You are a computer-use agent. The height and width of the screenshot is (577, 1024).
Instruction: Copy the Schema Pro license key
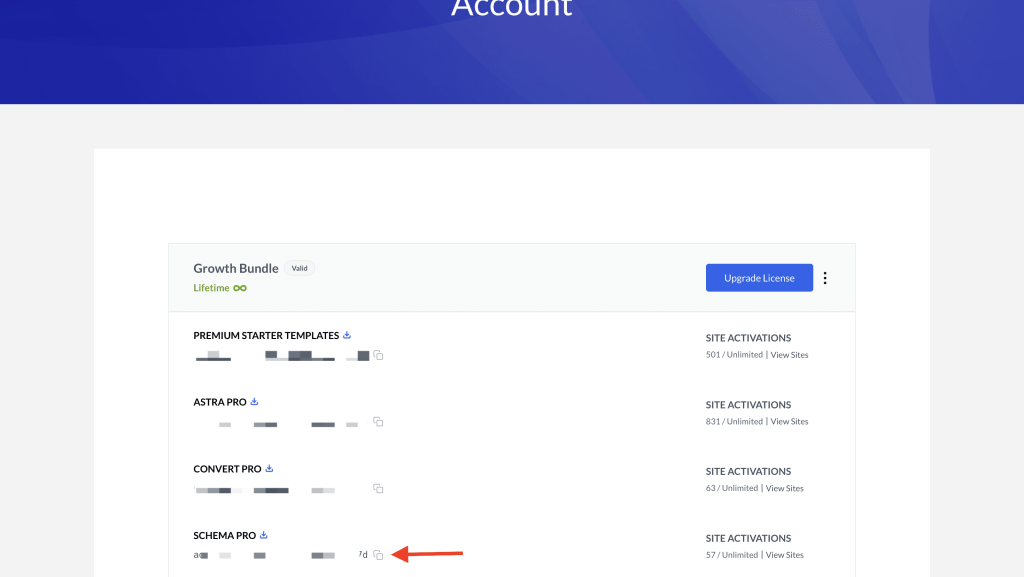point(377,554)
